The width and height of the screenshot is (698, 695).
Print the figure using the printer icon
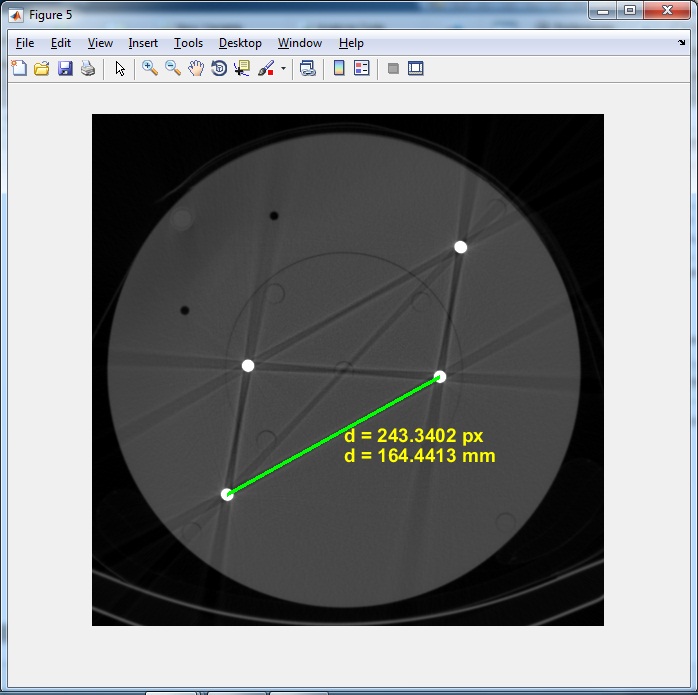(x=88, y=69)
